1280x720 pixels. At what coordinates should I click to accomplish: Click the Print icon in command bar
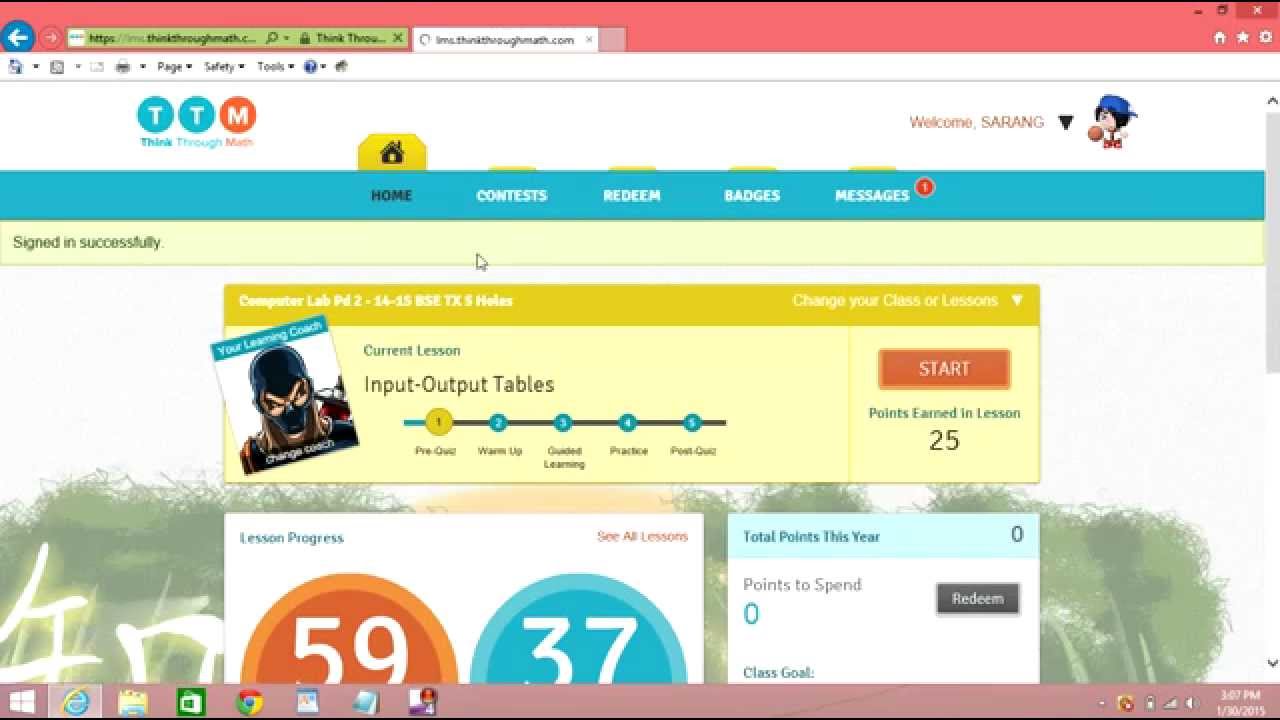click(123, 67)
